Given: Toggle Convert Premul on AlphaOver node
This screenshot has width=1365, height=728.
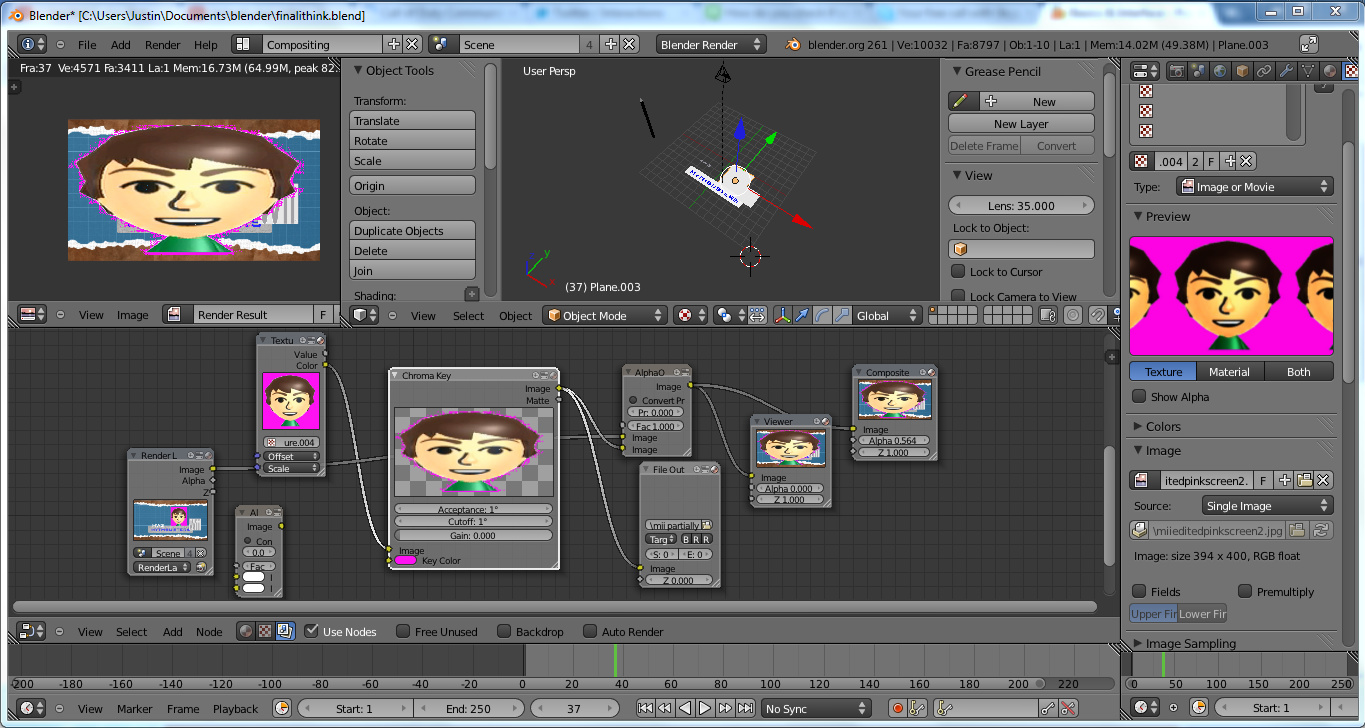Looking at the screenshot, I should (633, 400).
